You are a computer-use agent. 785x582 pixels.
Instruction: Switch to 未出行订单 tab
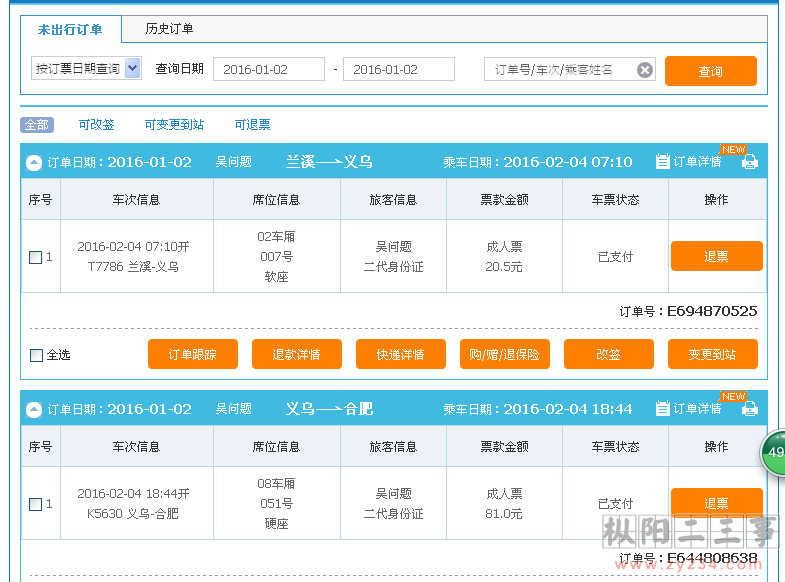(70, 30)
